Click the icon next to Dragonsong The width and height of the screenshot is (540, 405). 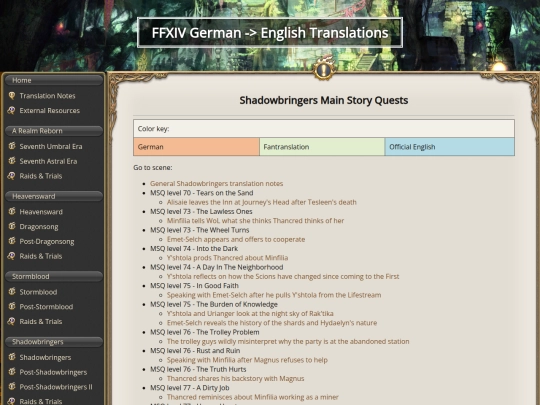[12, 227]
